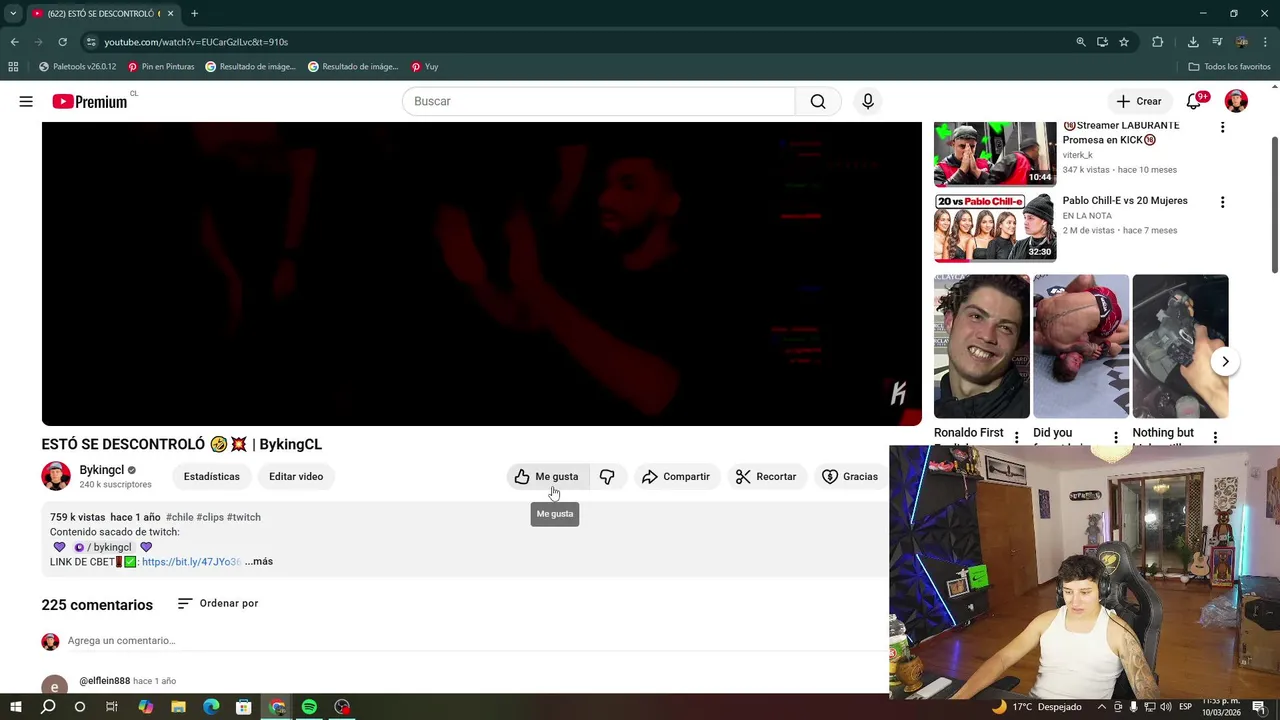Open Chrome extensions puzzle icon

pos(1158,42)
